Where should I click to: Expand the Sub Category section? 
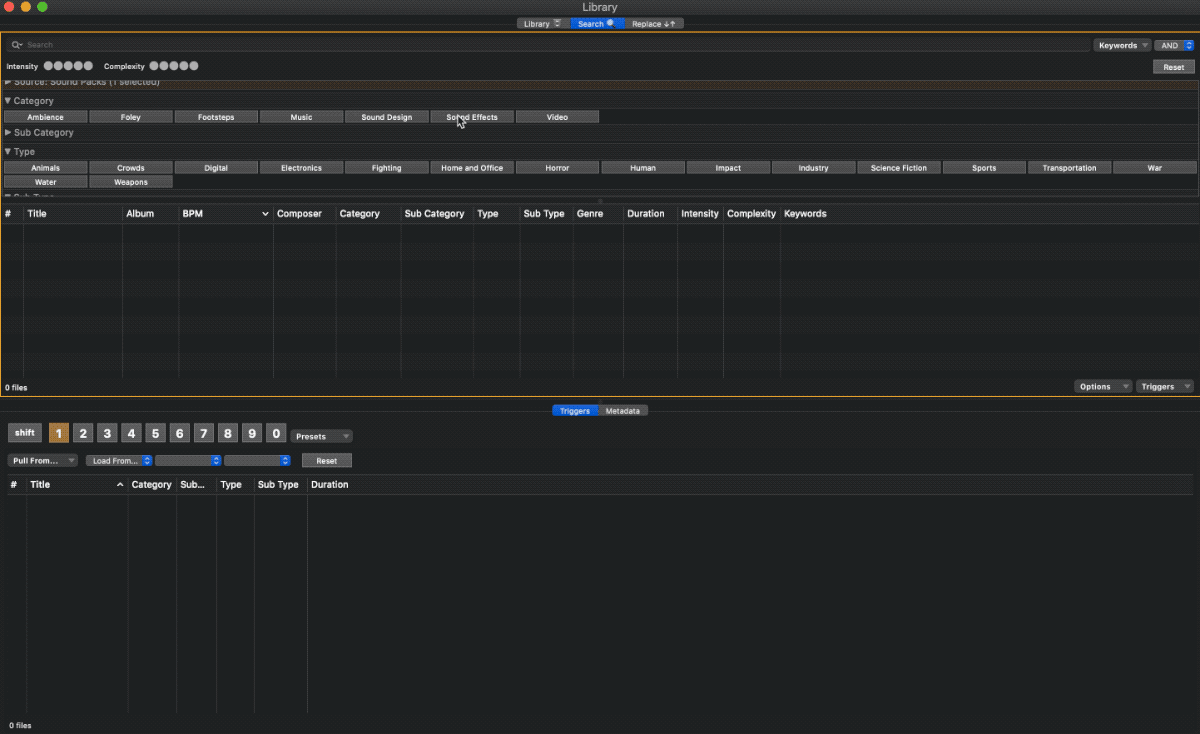point(8,132)
